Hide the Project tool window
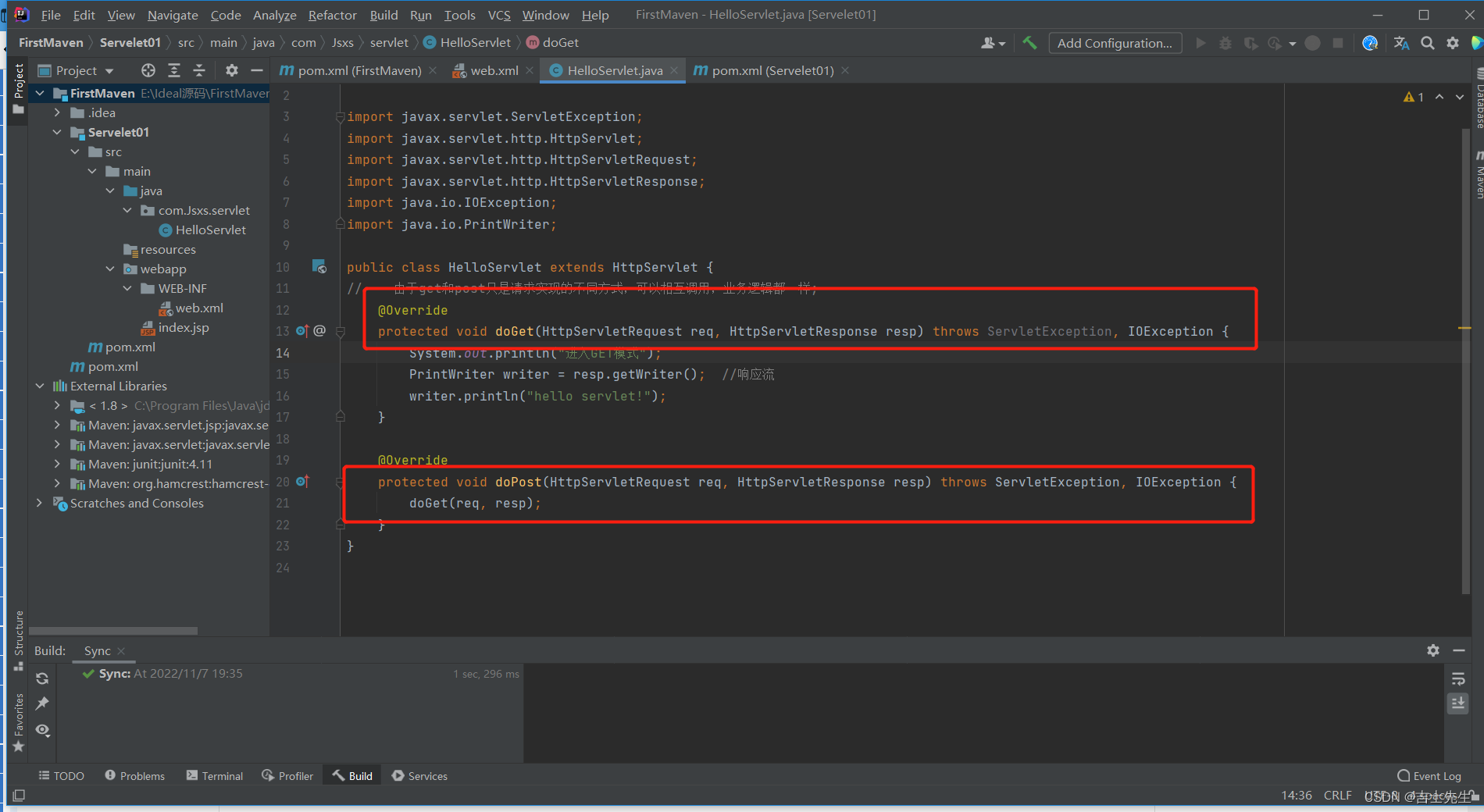Screen dimensions: 1484x812 pyautogui.click(x=256, y=70)
